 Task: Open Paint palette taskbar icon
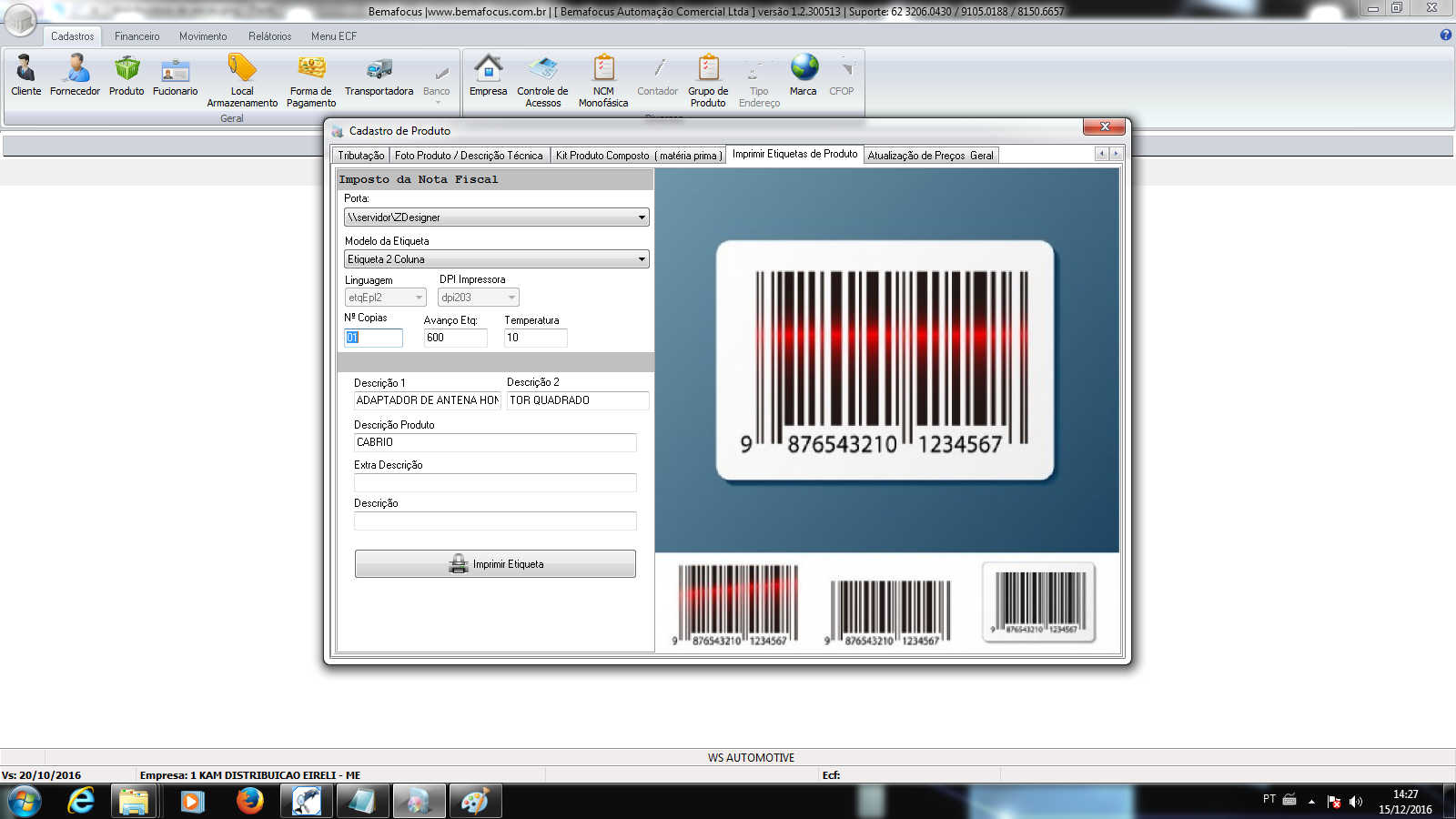pyautogui.click(x=473, y=802)
